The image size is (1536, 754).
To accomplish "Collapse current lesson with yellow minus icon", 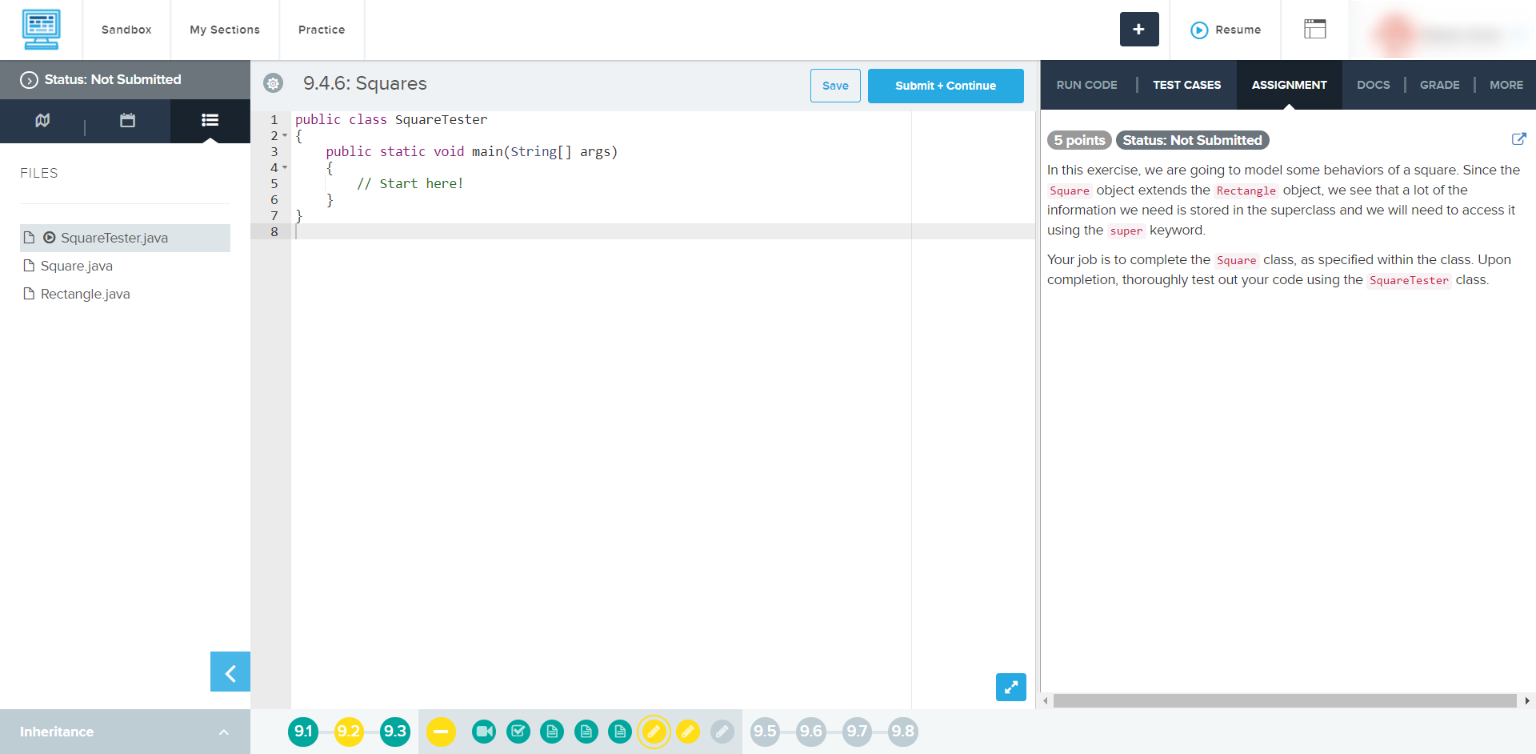I will tap(441, 732).
